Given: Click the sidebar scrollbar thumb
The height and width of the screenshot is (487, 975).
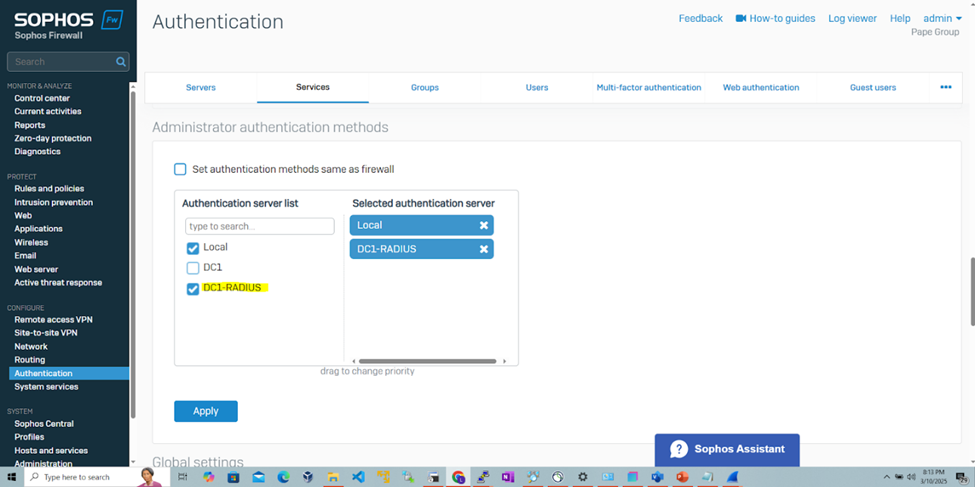Looking at the screenshot, I should pyautogui.click(x=132, y=254).
